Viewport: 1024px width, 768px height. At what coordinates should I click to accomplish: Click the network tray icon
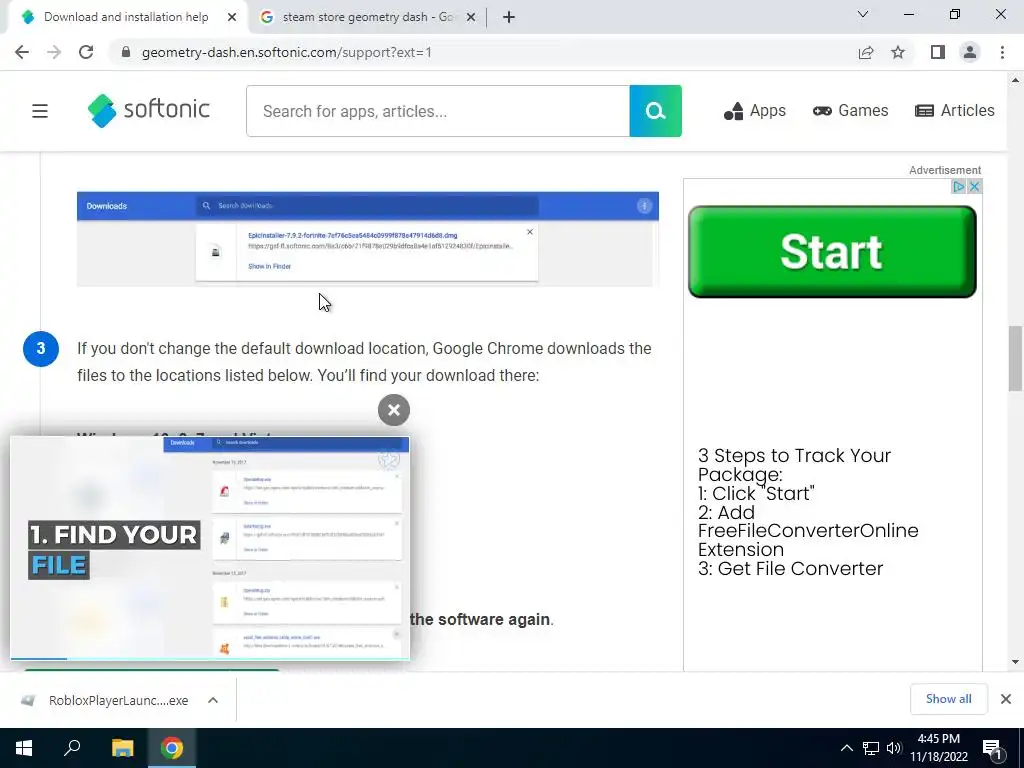[x=871, y=748]
